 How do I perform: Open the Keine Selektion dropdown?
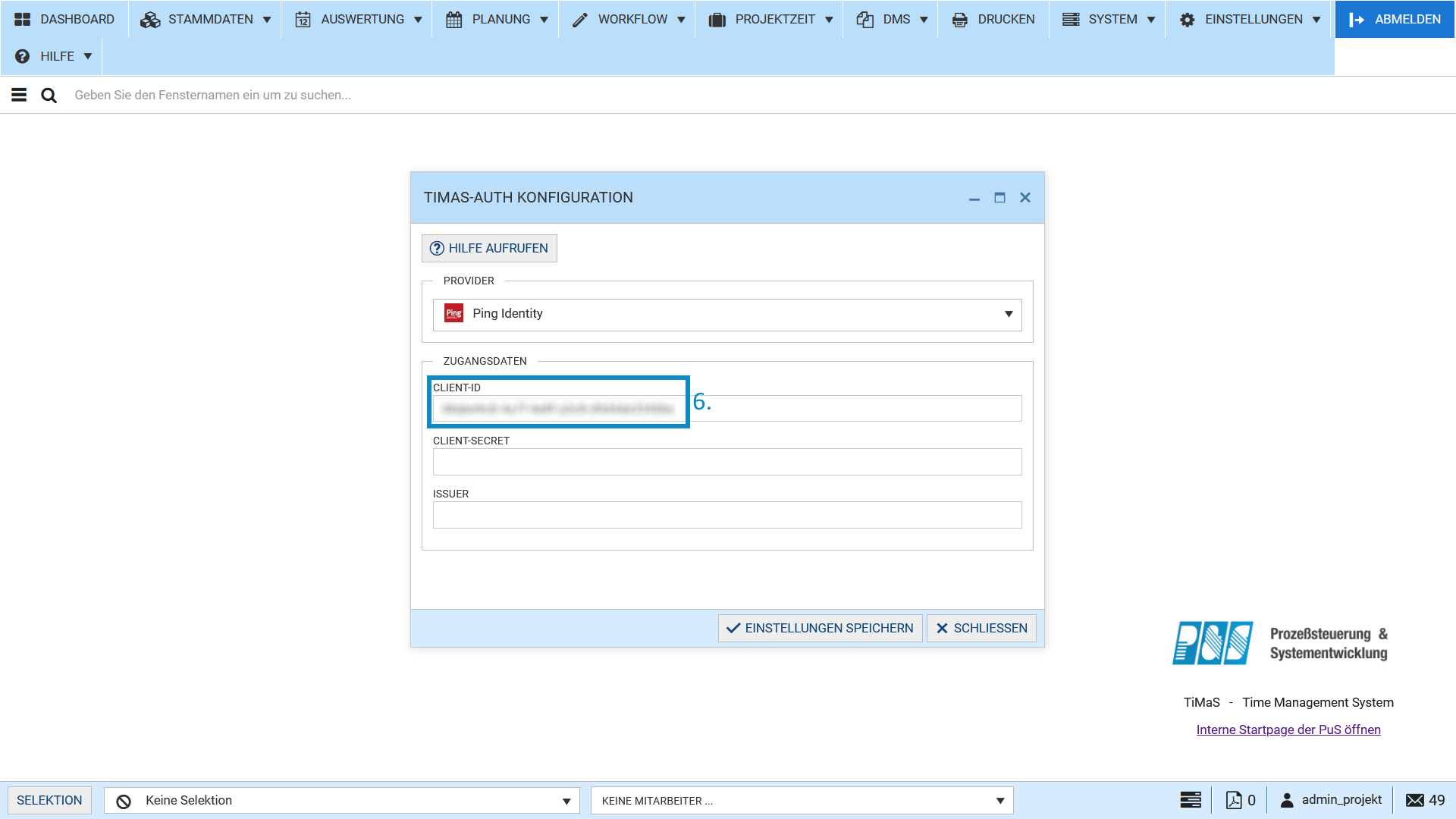(341, 801)
